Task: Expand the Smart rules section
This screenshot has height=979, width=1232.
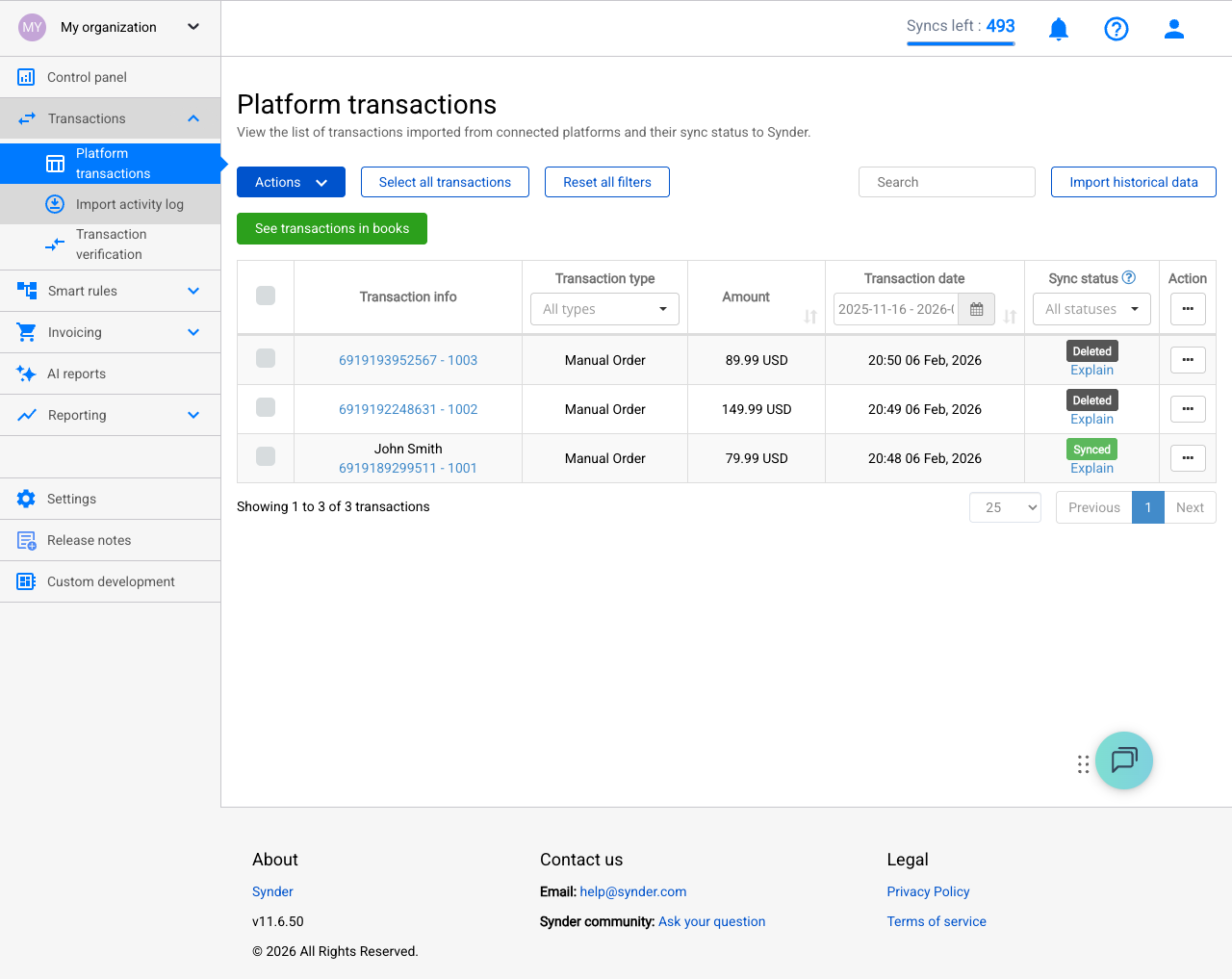Action: (x=110, y=290)
